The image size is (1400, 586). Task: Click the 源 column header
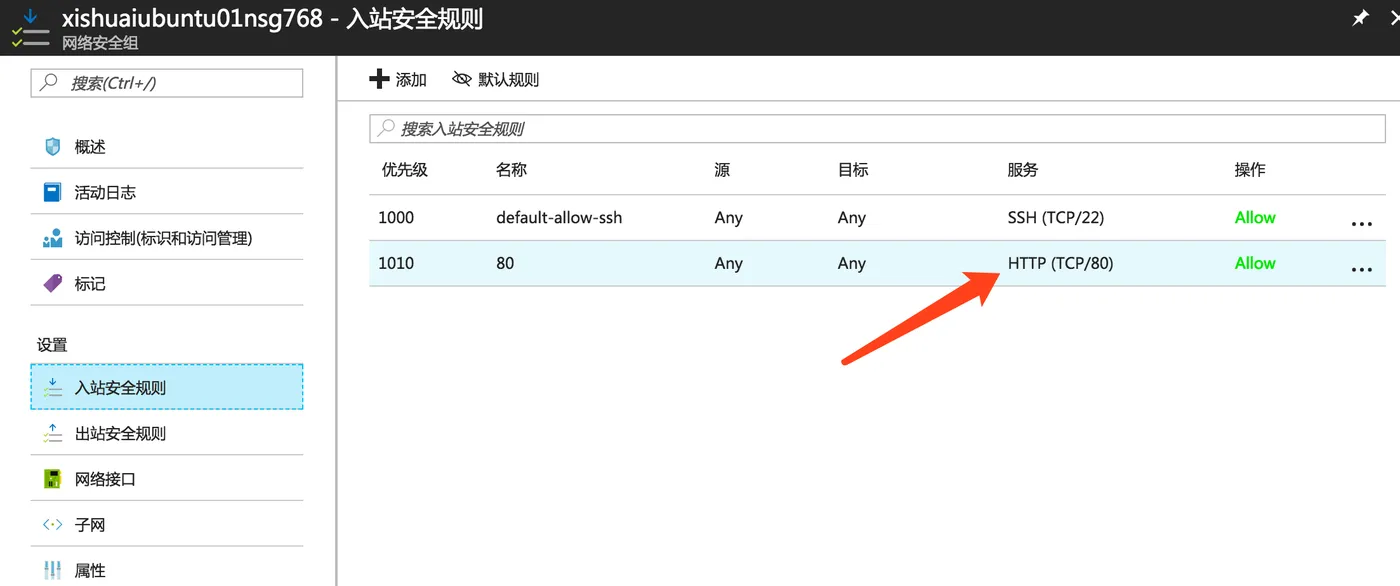[722, 170]
